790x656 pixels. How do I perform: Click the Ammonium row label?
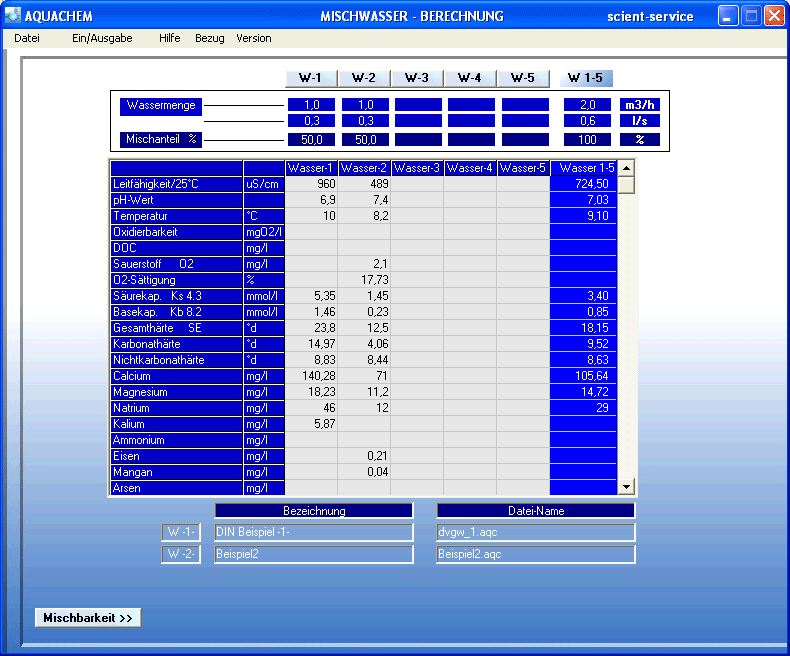pyautogui.click(x=176, y=440)
